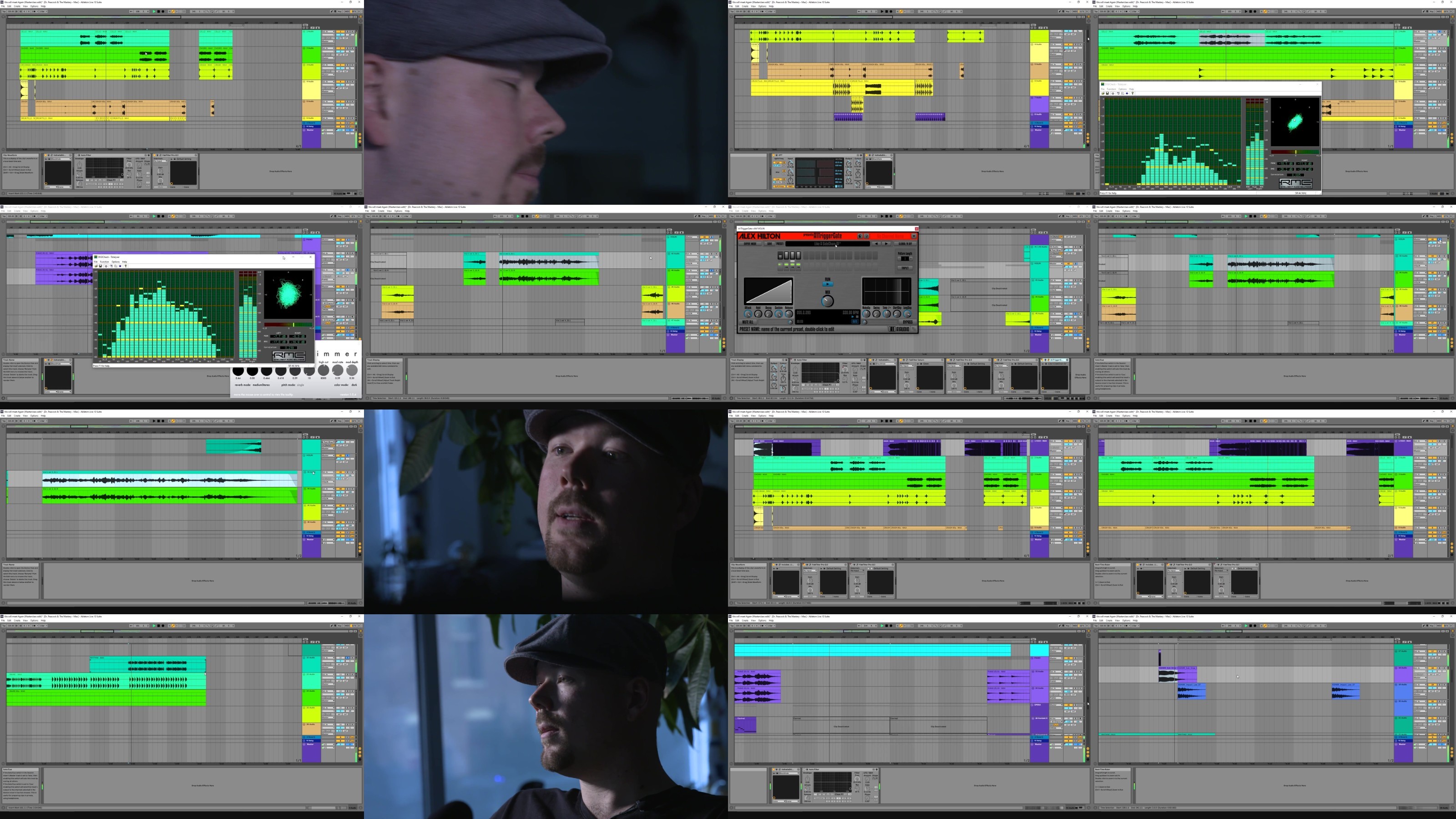Adjust the Attack knob in A1TriggerGate

(748, 313)
